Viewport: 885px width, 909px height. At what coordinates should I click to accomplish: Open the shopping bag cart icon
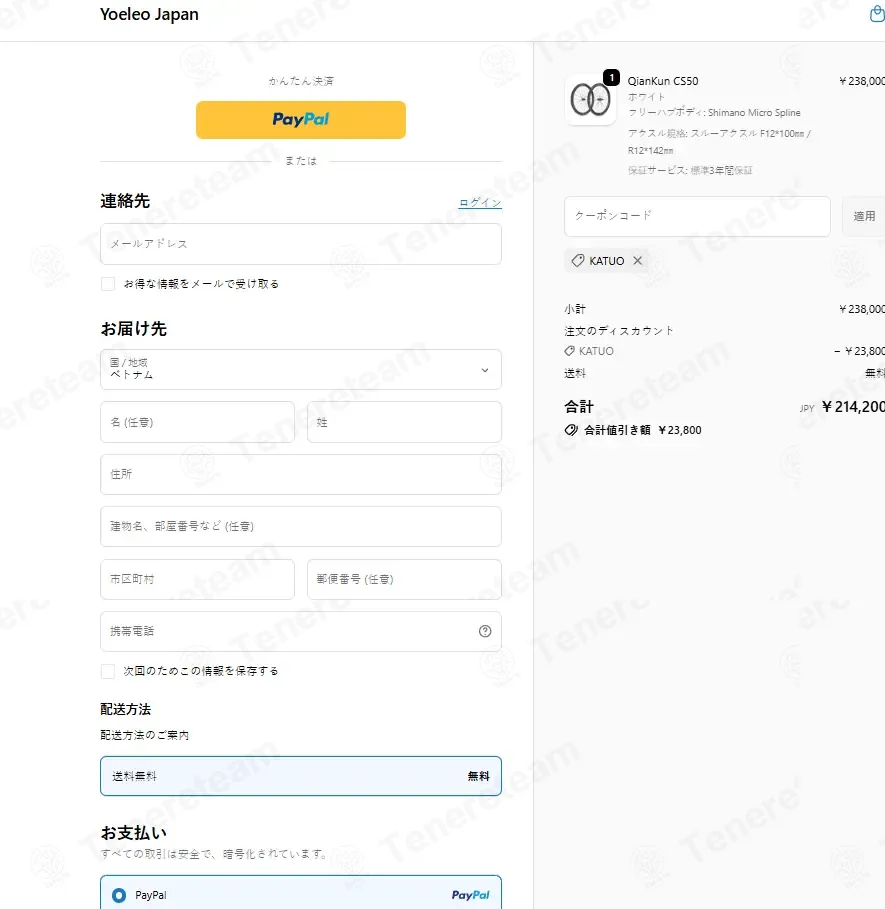[877, 14]
